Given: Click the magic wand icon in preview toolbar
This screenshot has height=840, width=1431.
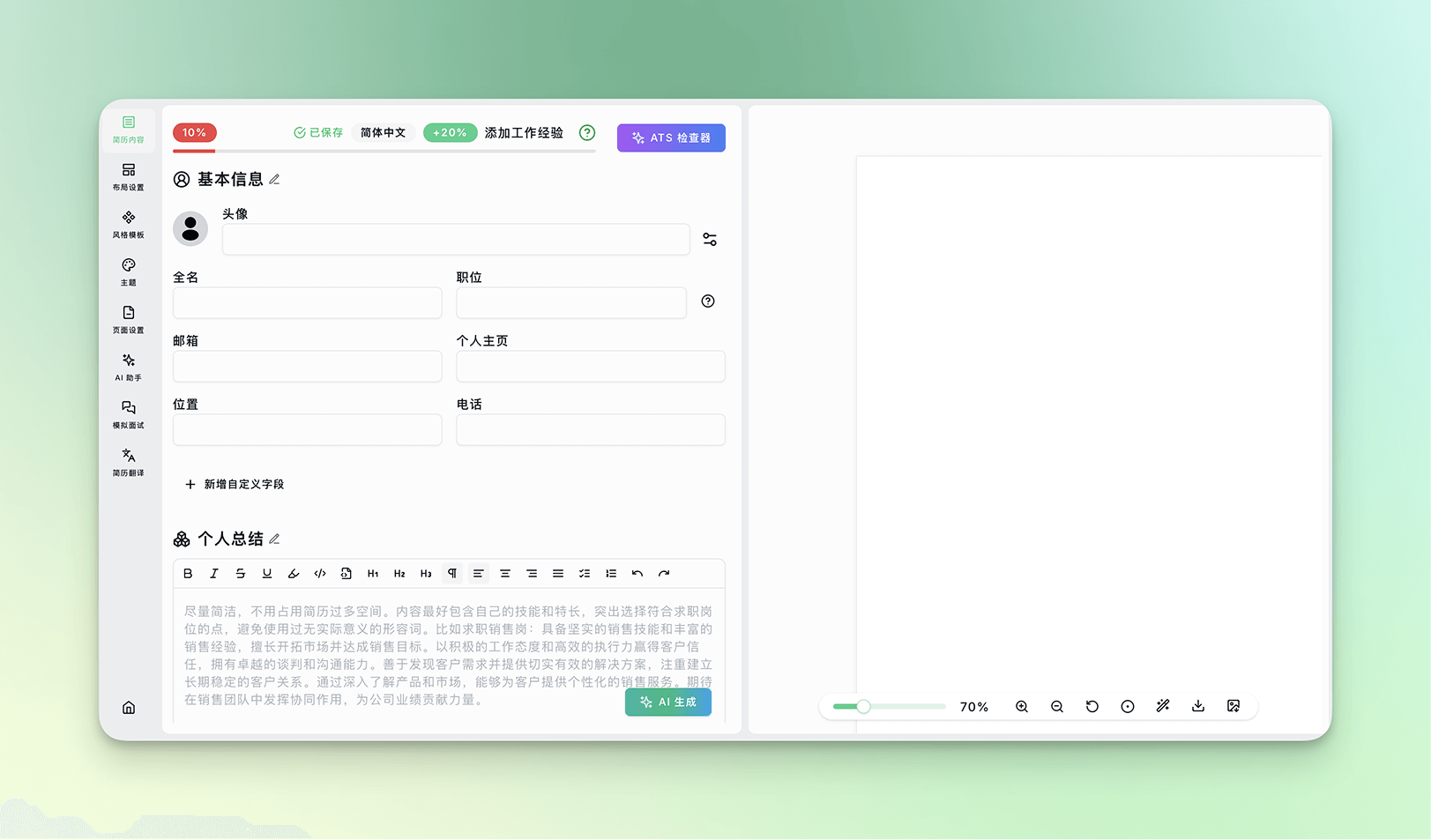Looking at the screenshot, I should coord(1163,707).
